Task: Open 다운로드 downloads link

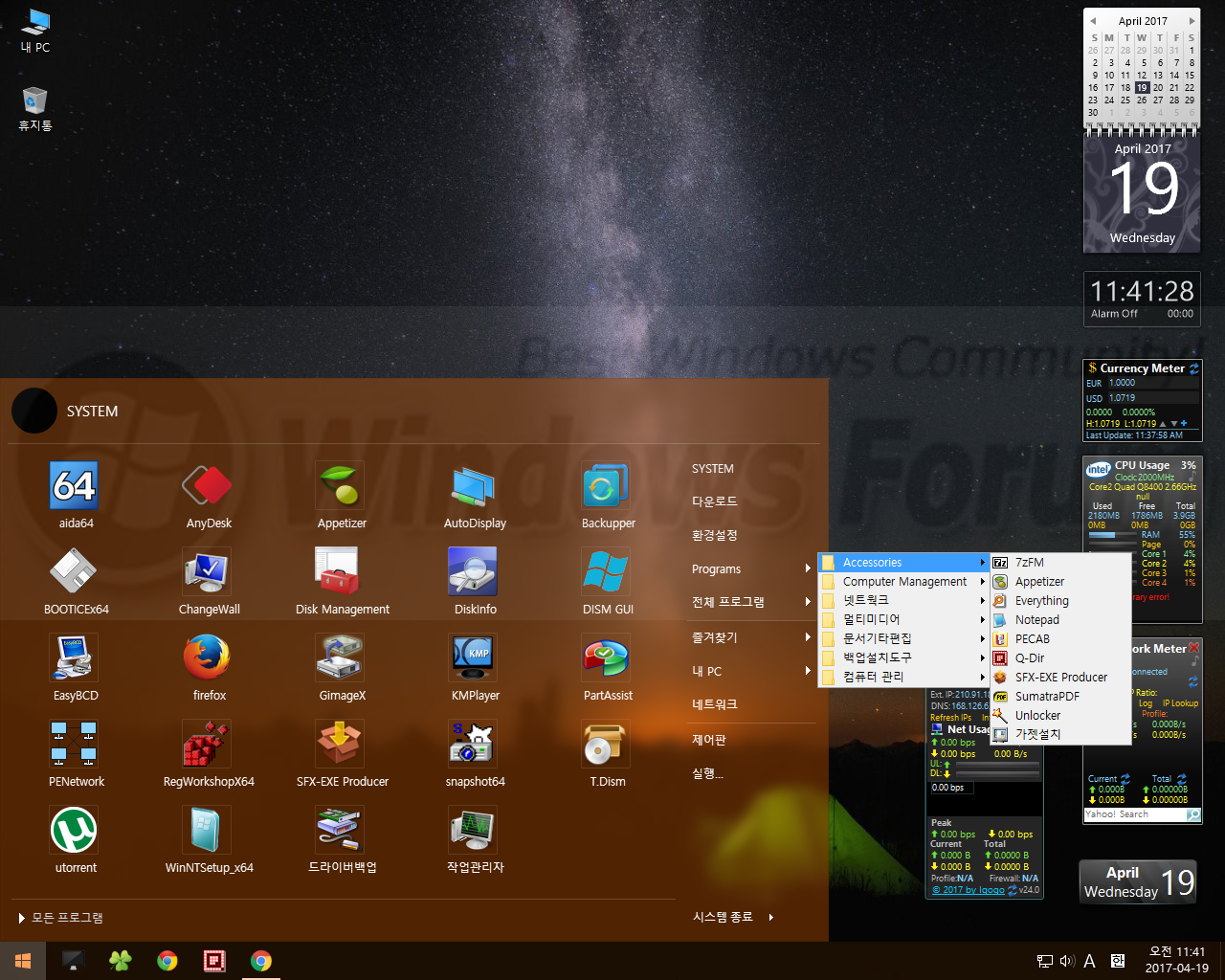Action: click(x=715, y=501)
